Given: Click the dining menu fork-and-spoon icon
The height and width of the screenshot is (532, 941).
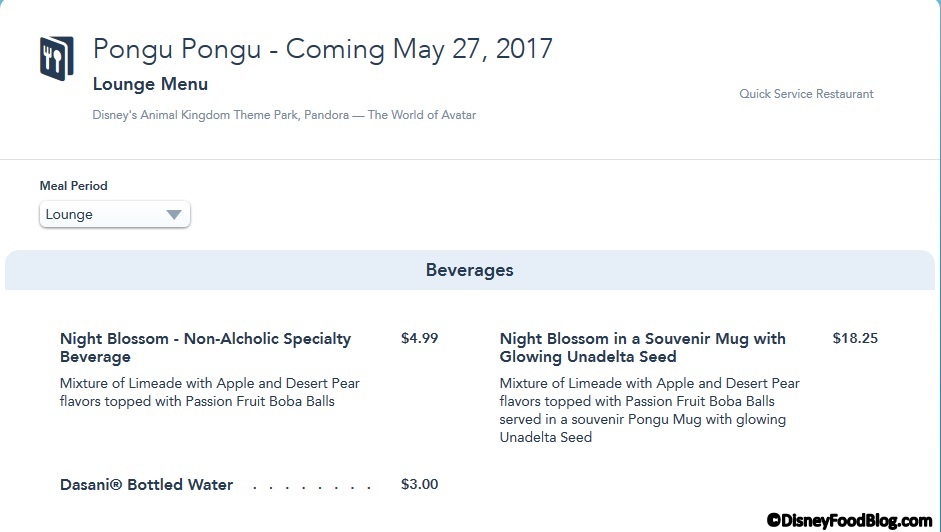Looking at the screenshot, I should click(x=57, y=58).
